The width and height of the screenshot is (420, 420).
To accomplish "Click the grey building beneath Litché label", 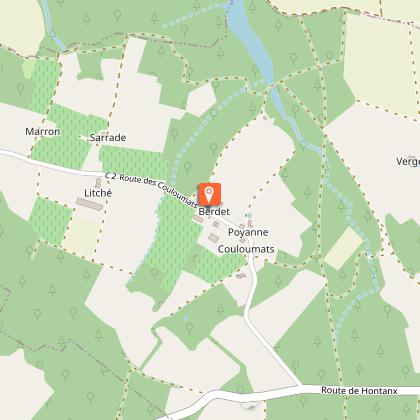I will 90,204.
